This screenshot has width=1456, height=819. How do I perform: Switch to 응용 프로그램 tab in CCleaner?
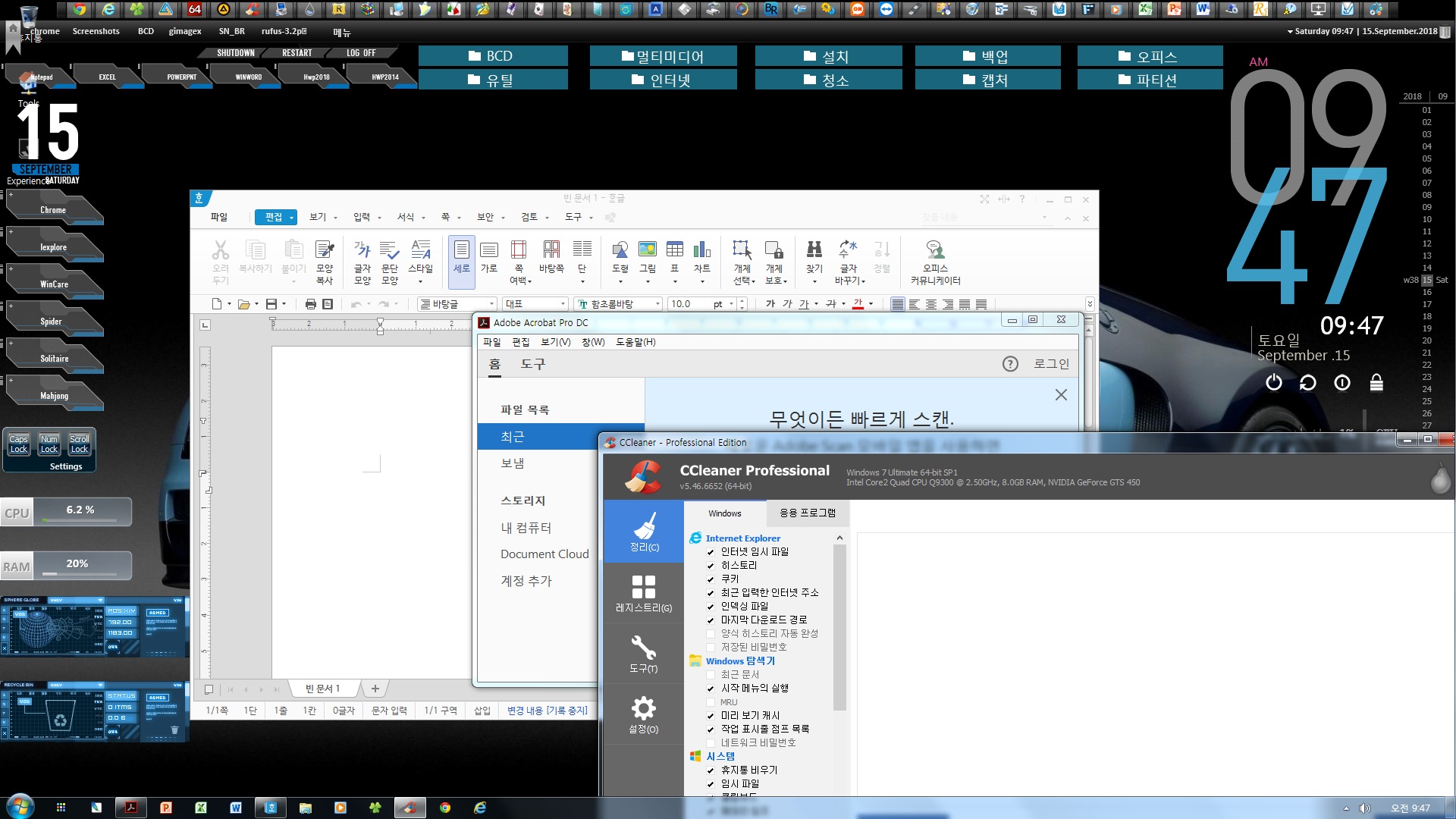[x=808, y=513]
